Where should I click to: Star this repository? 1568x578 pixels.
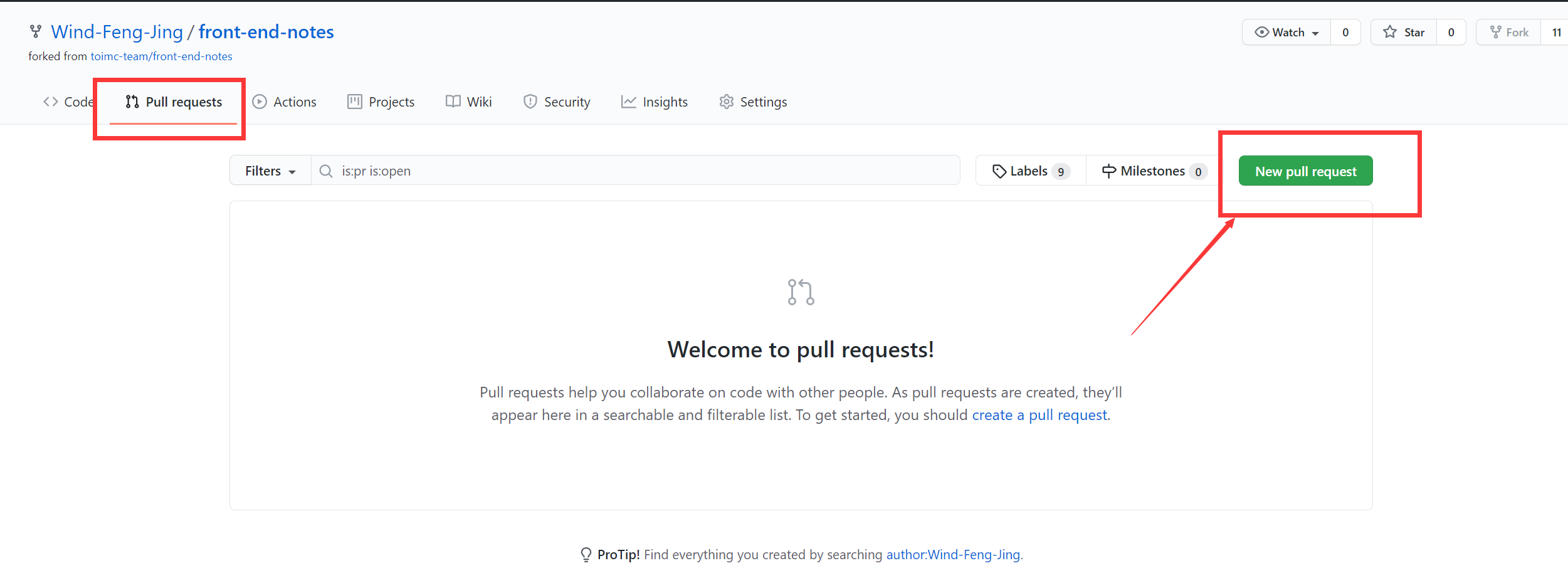[x=1404, y=33]
